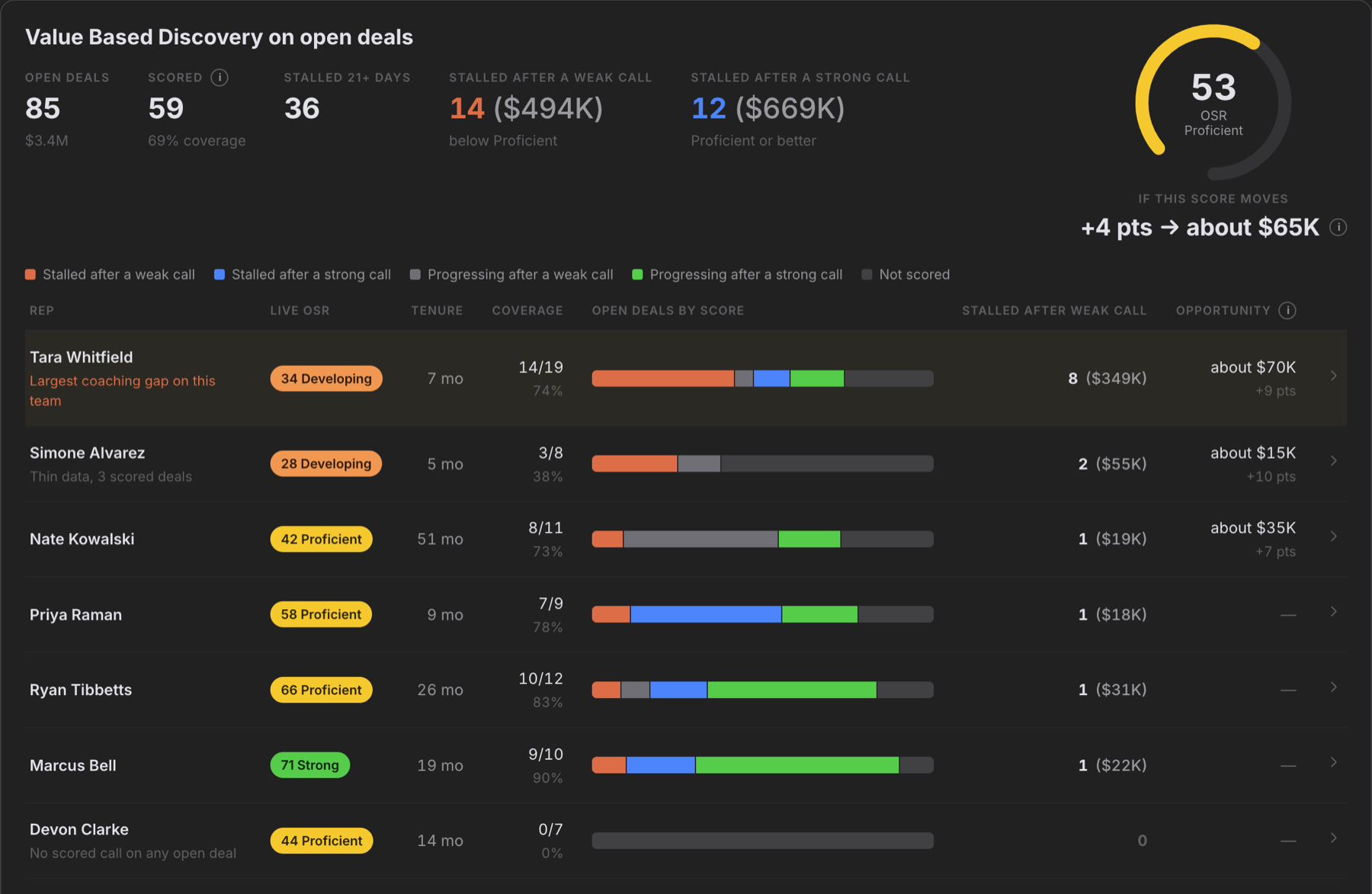Viewport: 1372px width, 894px height.
Task: Click the blue segment in Priya Raman's deal bar
Action: click(x=706, y=614)
